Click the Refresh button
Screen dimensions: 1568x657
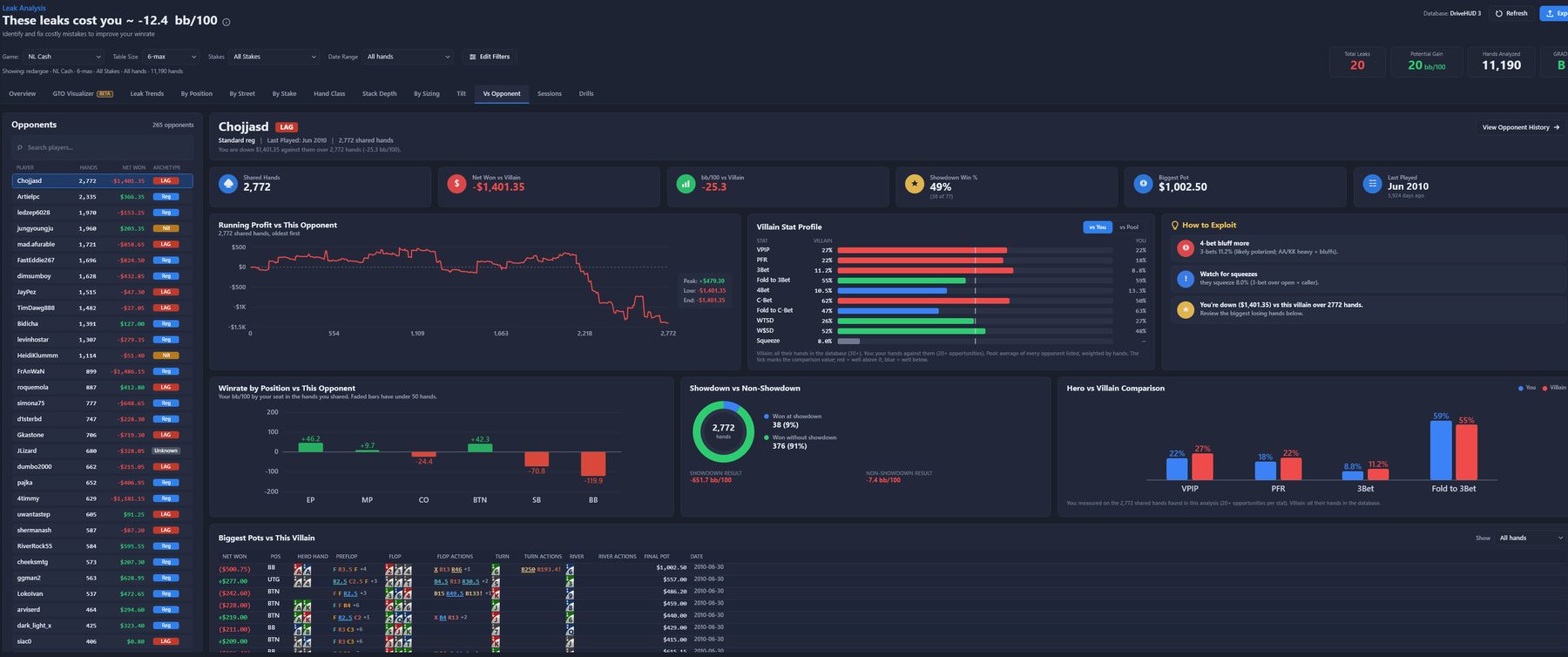tap(1511, 13)
